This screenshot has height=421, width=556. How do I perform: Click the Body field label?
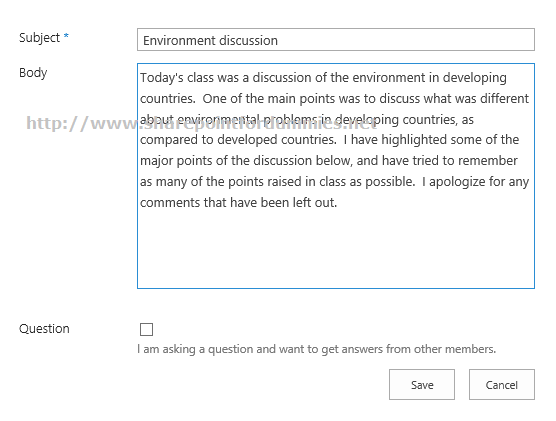33,73
